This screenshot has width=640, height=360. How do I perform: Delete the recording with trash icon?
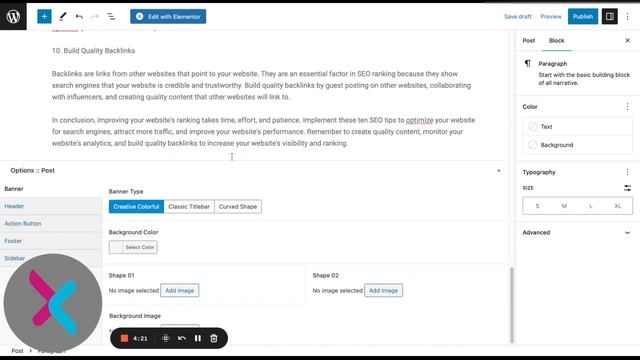tap(213, 338)
